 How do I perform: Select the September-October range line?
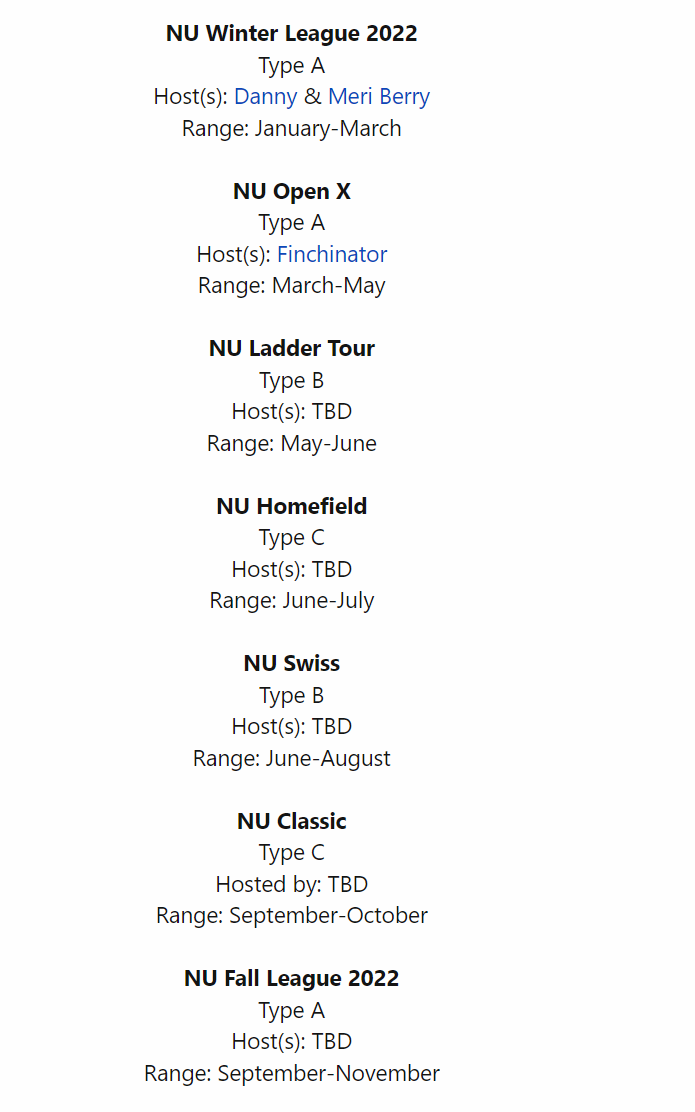(x=291, y=916)
